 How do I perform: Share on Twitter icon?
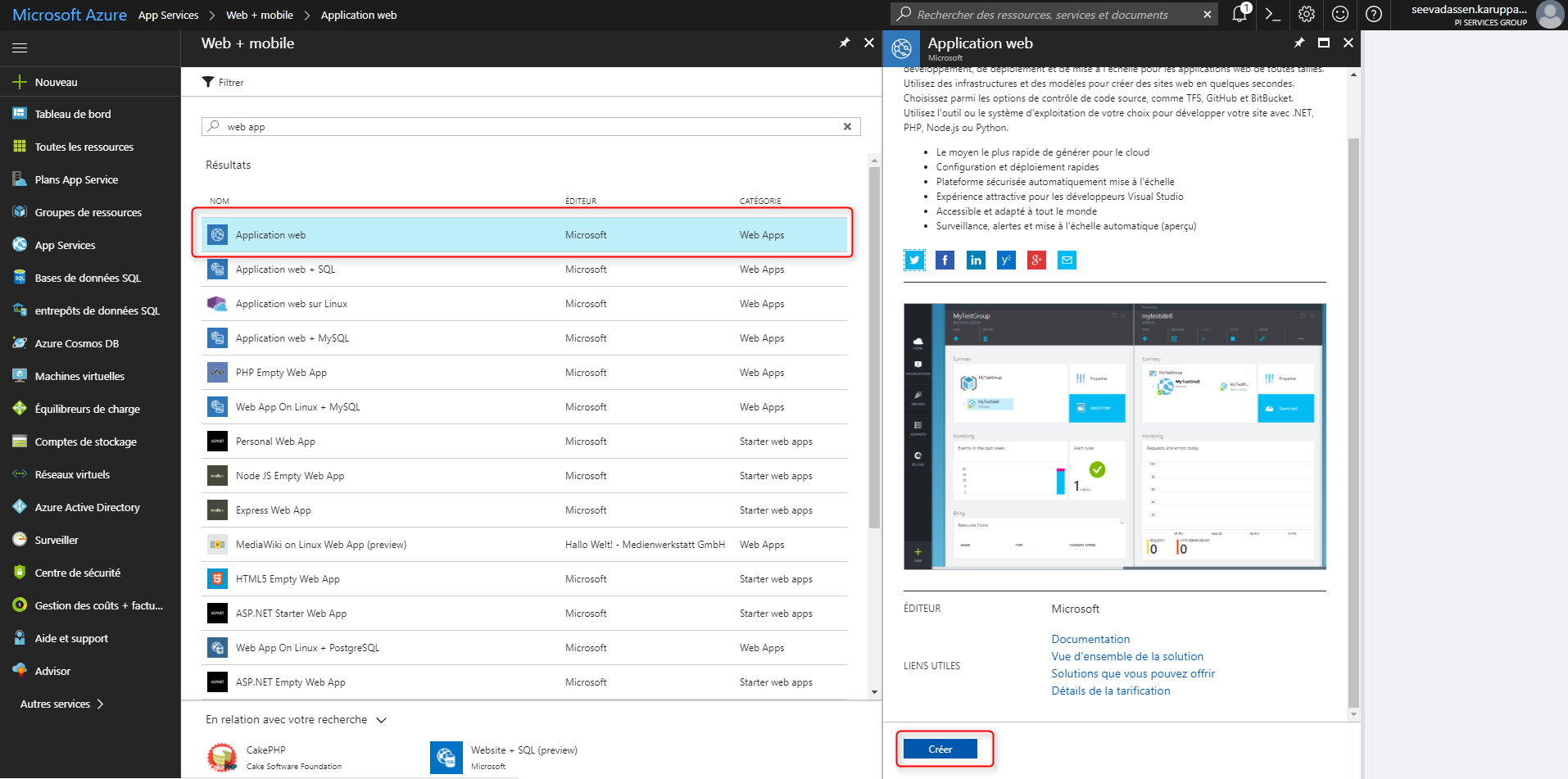coord(914,260)
